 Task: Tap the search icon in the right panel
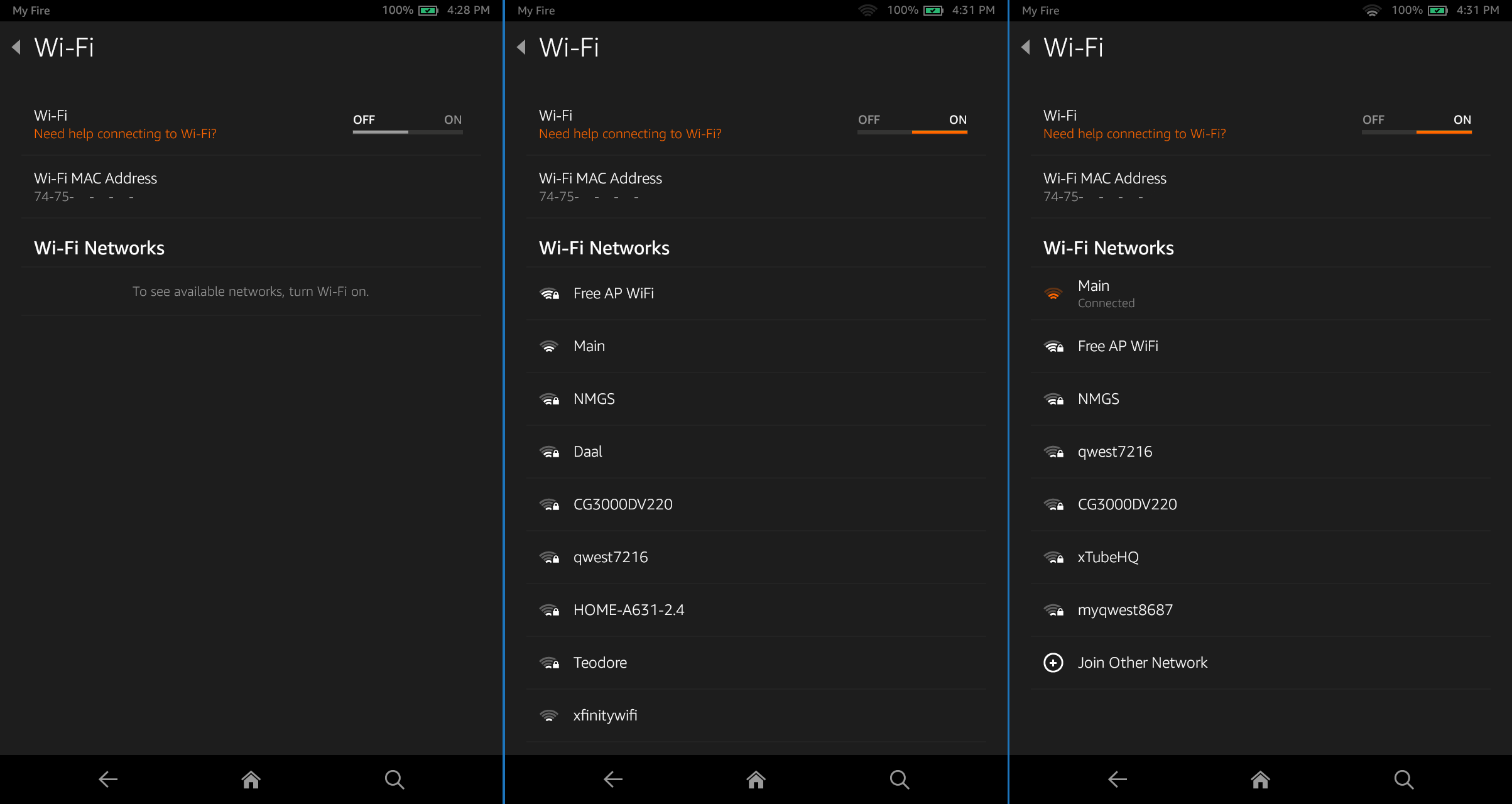[1403, 780]
